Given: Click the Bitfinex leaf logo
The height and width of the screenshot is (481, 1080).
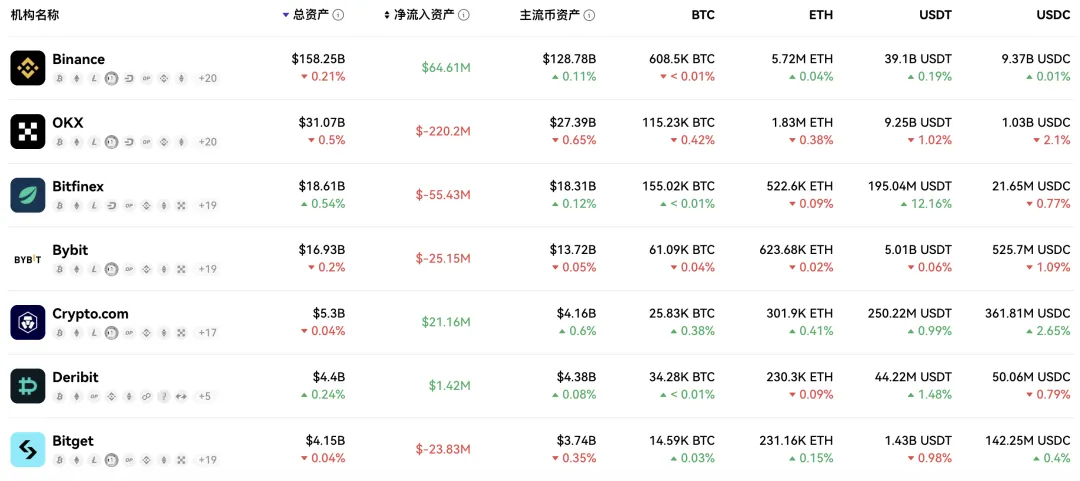Looking at the screenshot, I should click(28, 195).
